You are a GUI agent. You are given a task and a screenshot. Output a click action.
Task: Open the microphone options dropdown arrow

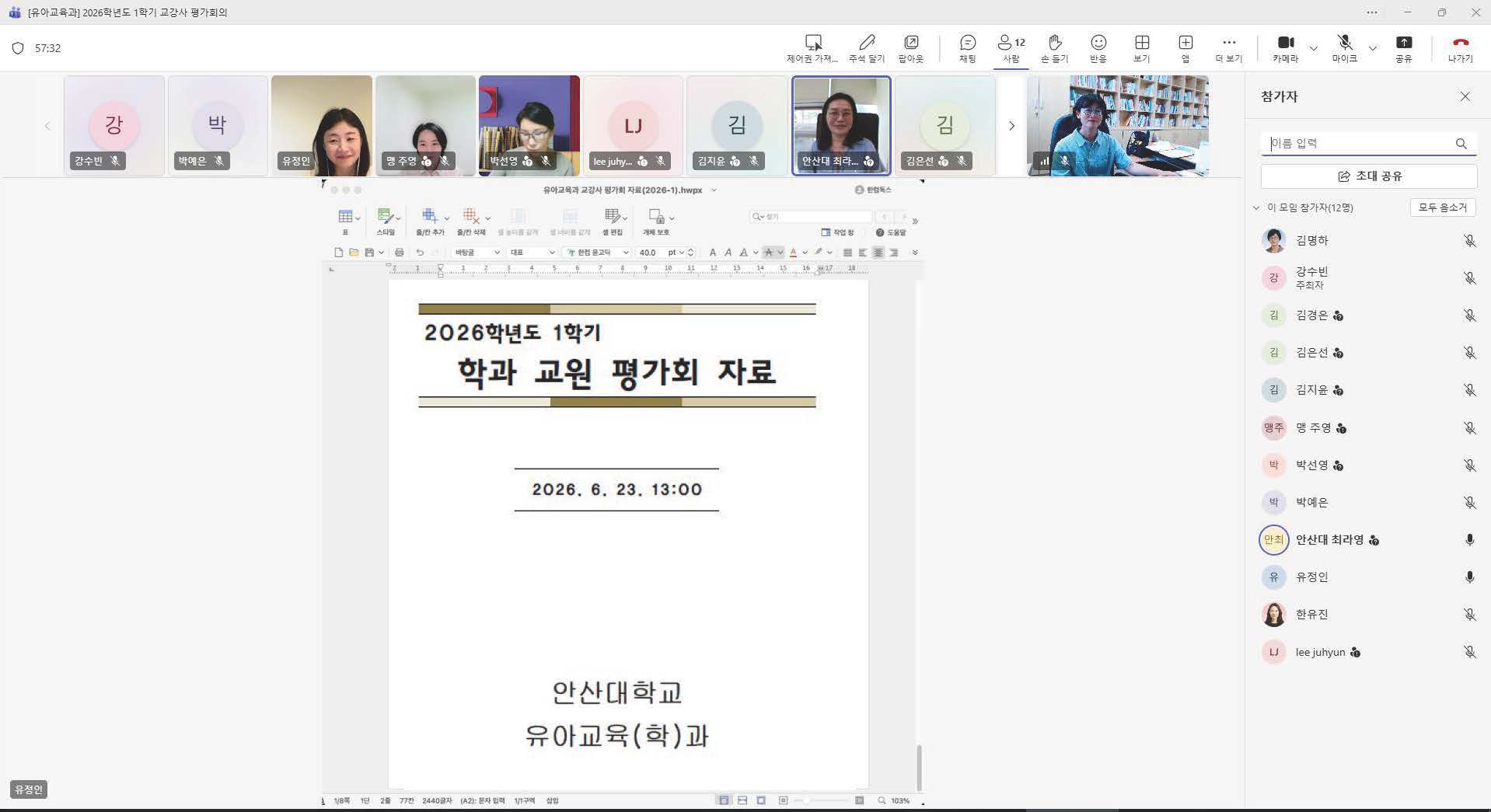tap(1372, 48)
